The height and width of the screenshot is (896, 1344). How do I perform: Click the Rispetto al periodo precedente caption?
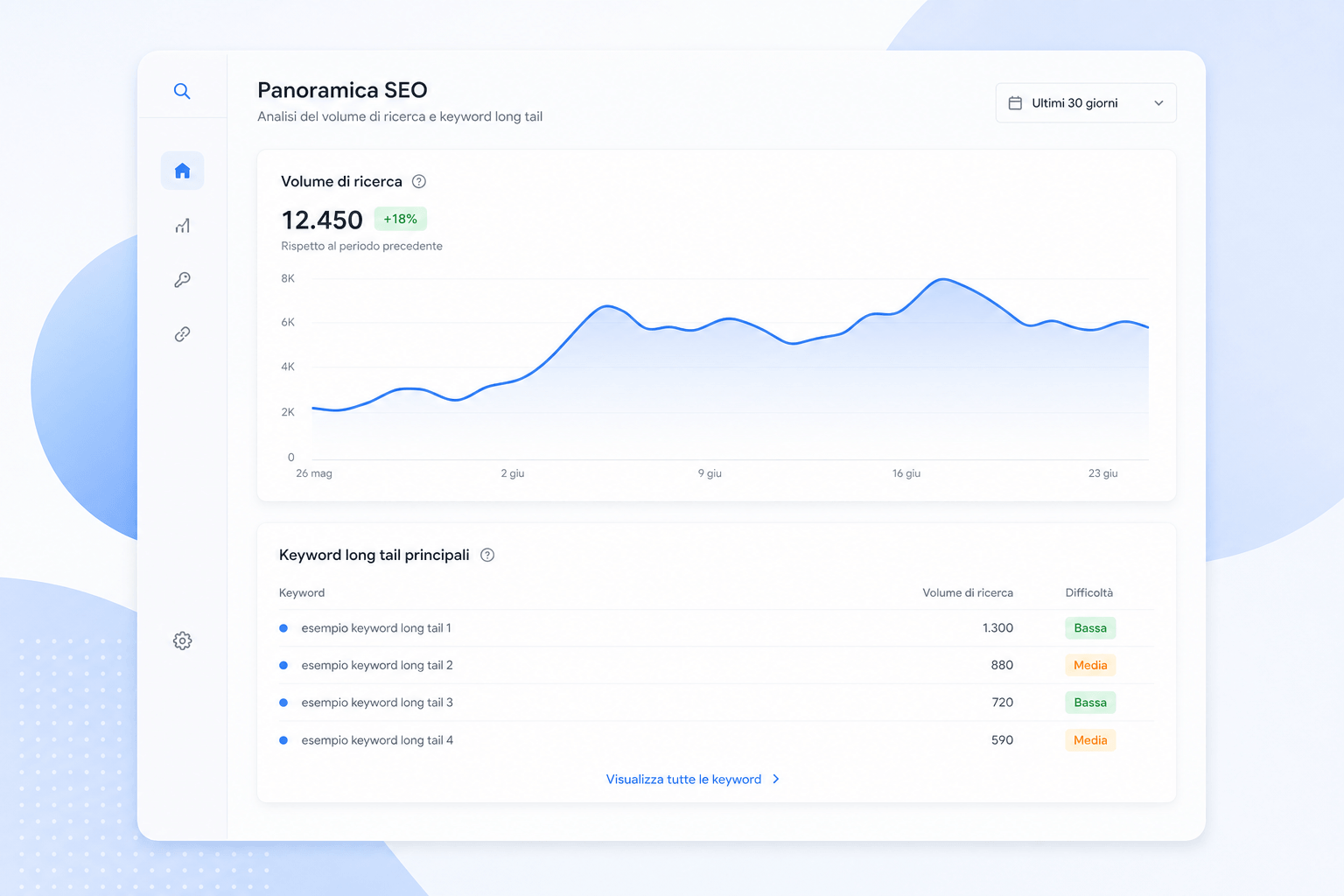pyautogui.click(x=361, y=246)
